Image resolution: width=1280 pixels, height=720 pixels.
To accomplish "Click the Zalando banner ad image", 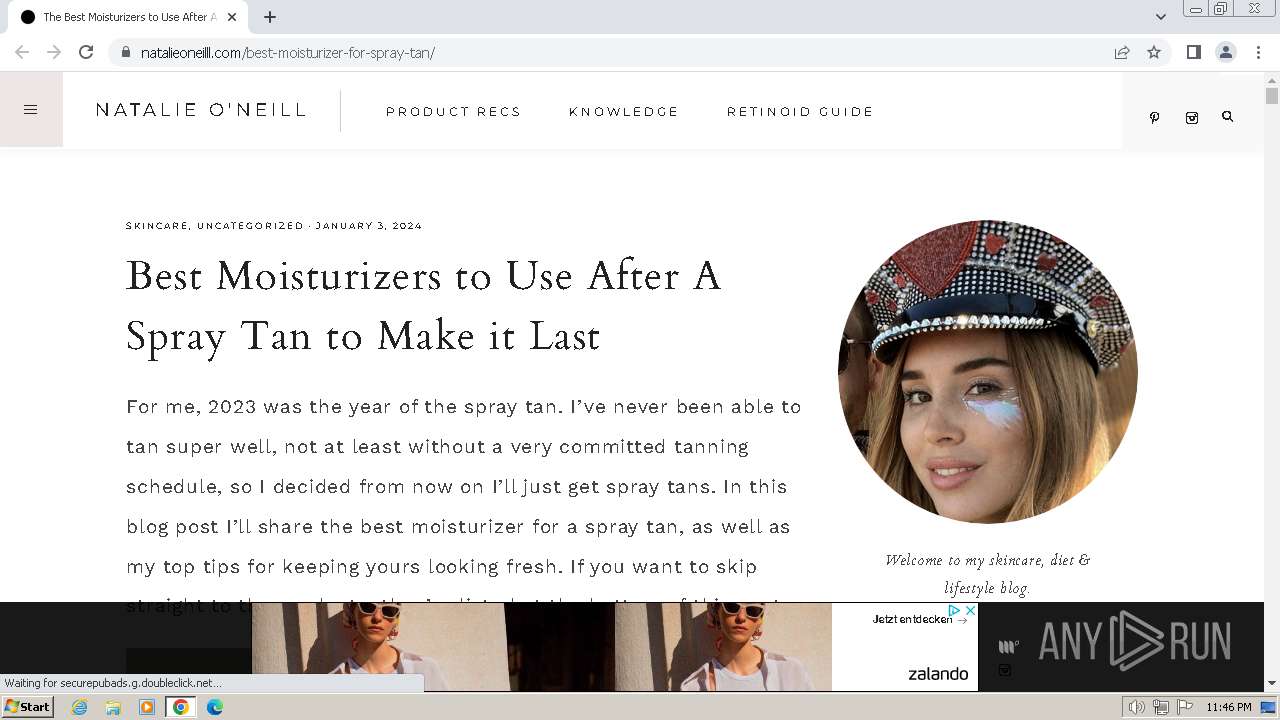I will pyautogui.click(x=541, y=646).
